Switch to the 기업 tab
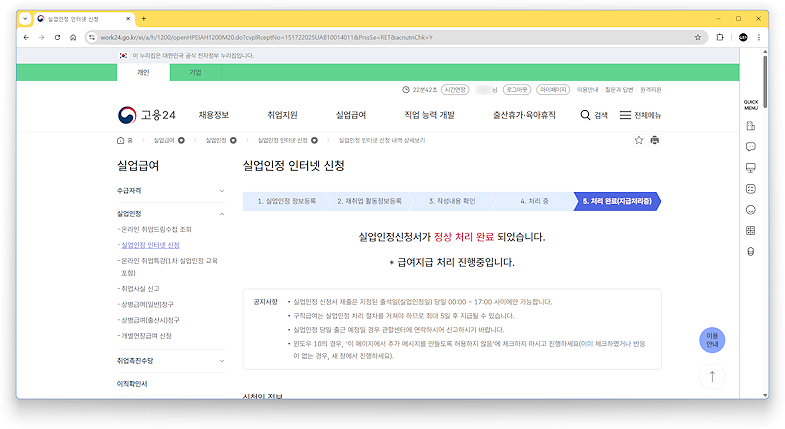 (195, 73)
